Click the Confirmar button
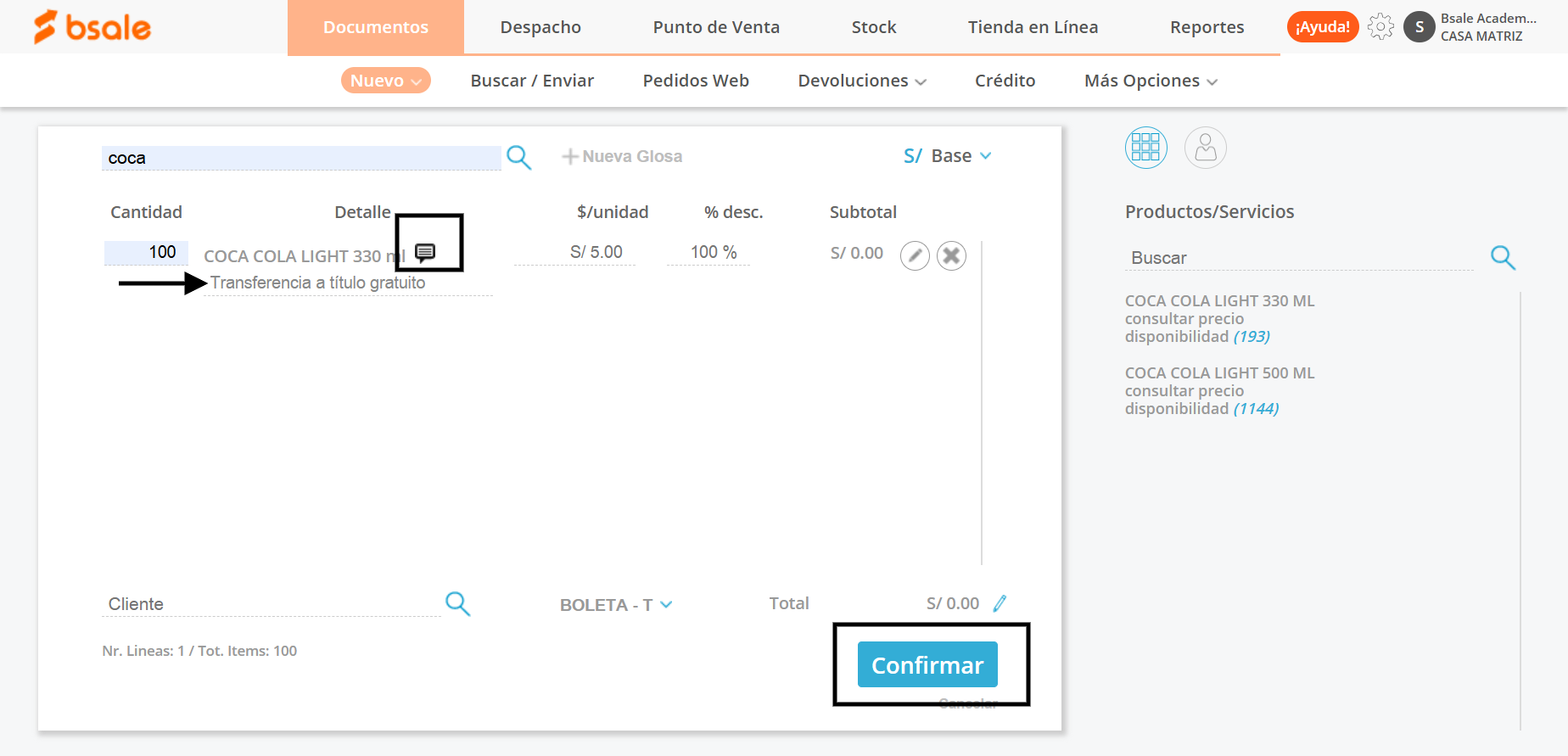The width and height of the screenshot is (1568, 756). pos(927,664)
